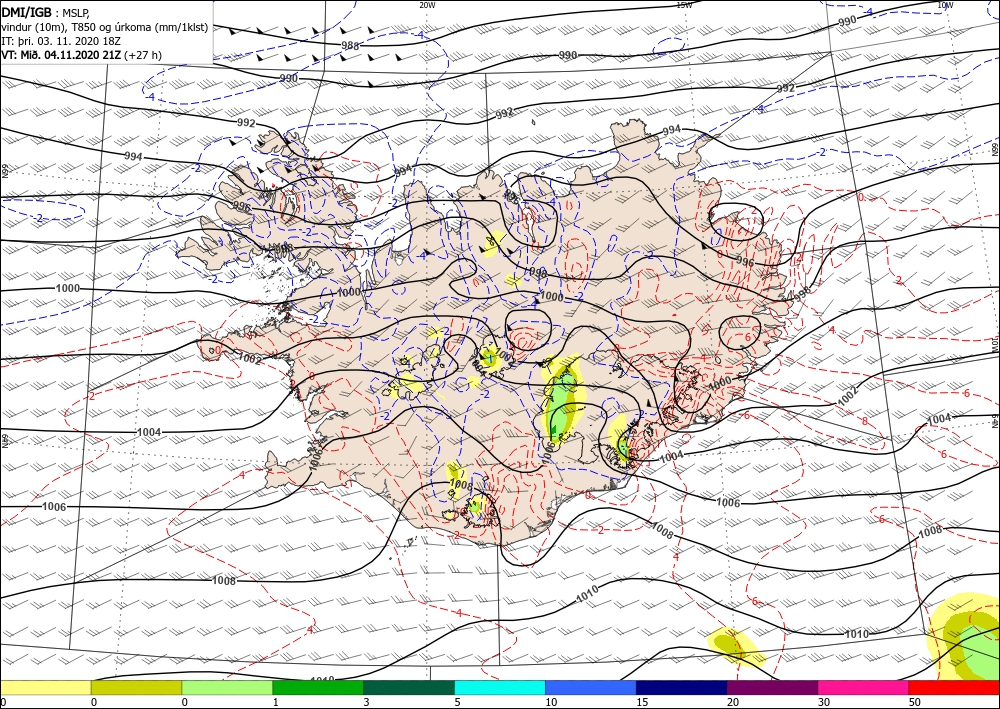Click the color bar value '30'
Screen dimensions: 1000x709
[824, 702]
